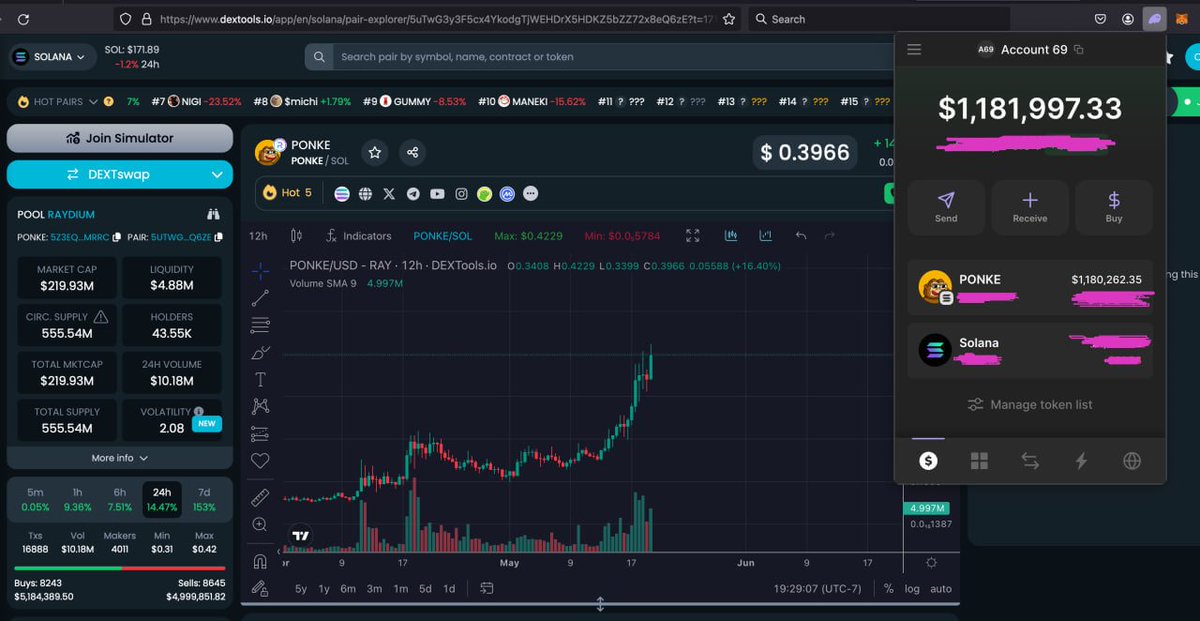Select the chart Text tool

click(x=260, y=379)
